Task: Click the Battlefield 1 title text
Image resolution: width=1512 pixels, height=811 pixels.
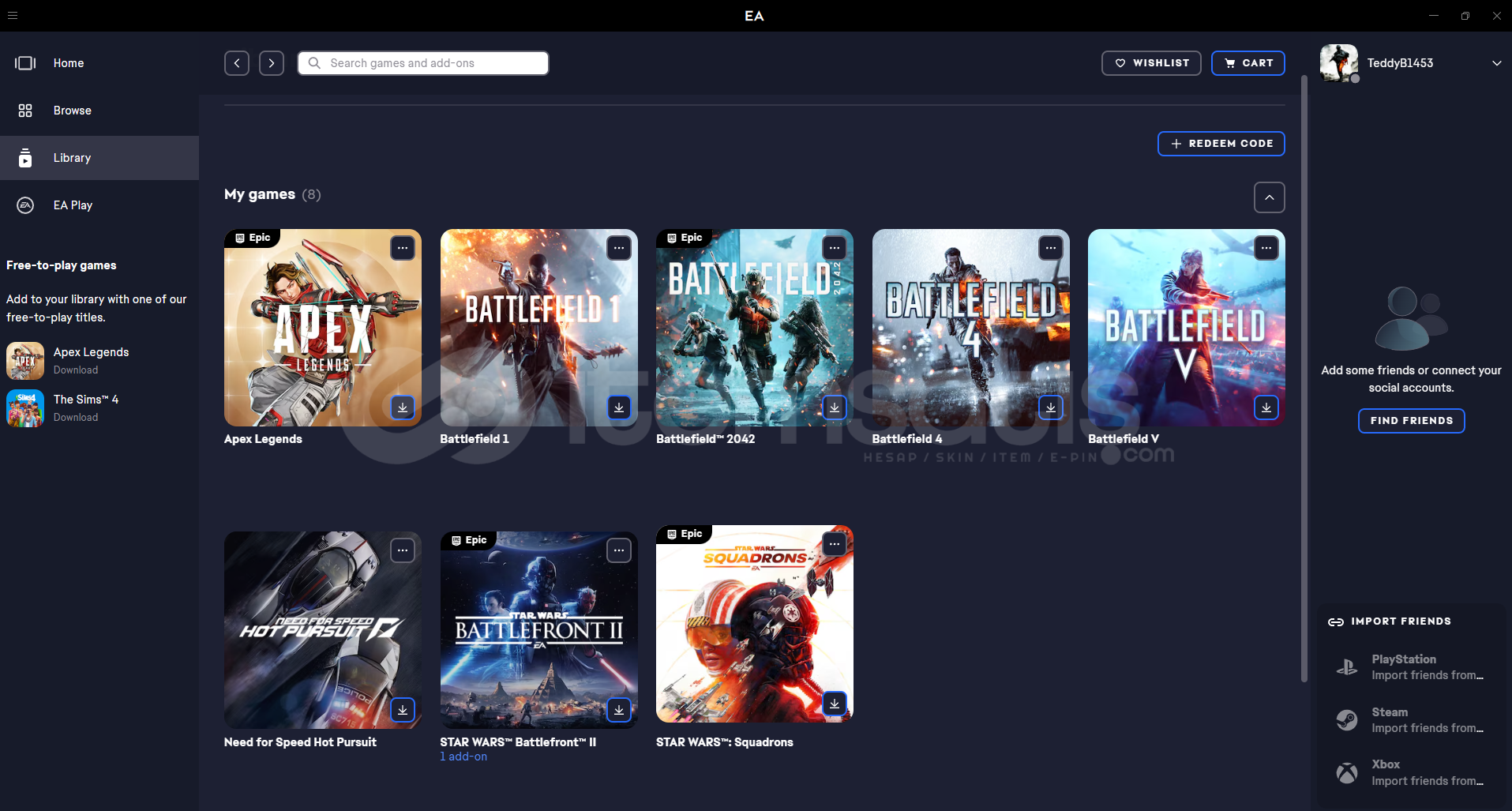Action: pyautogui.click(x=475, y=439)
